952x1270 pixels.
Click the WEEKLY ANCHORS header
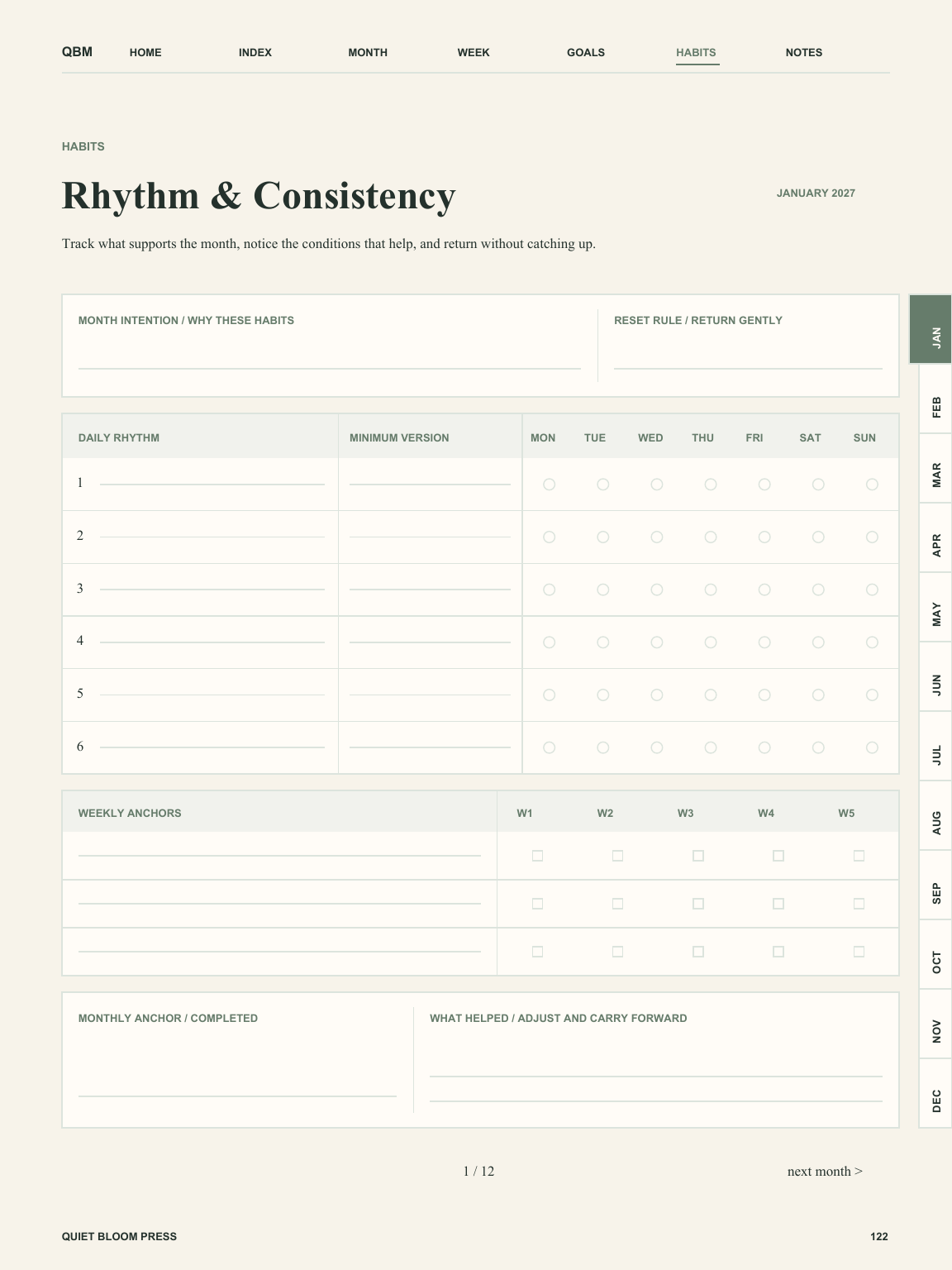point(130,813)
